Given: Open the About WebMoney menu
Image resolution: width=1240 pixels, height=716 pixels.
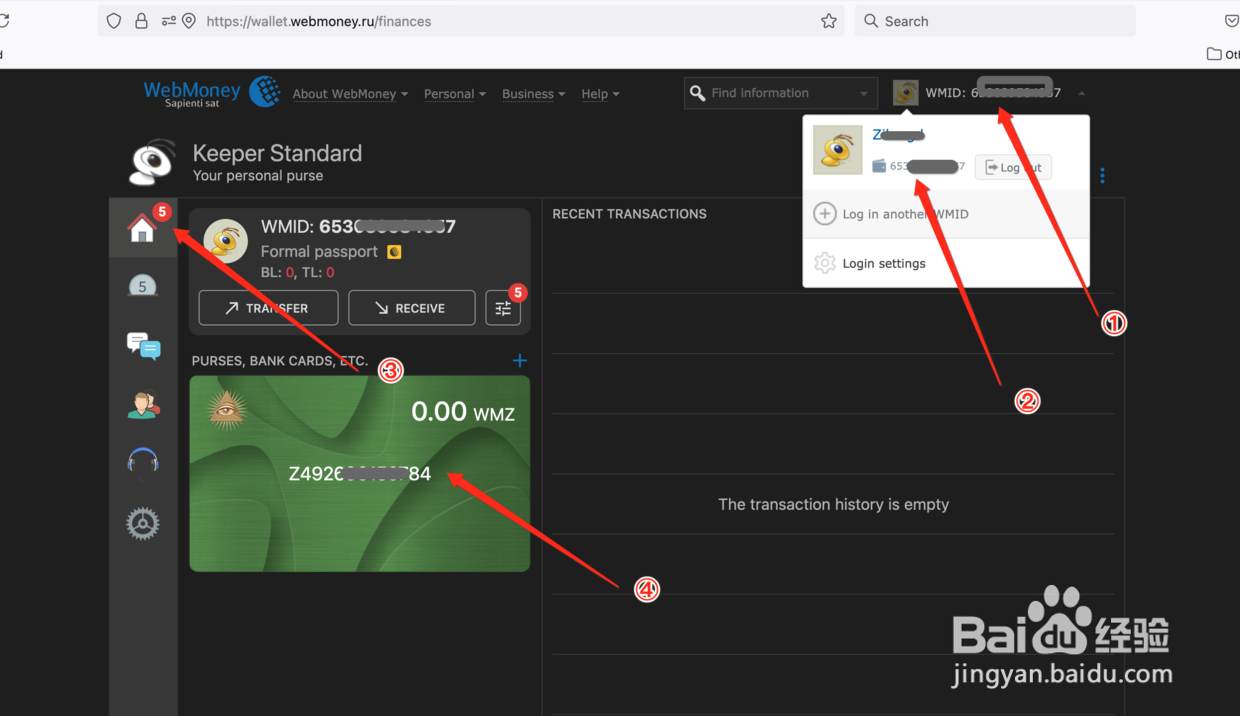Looking at the screenshot, I should coord(350,94).
